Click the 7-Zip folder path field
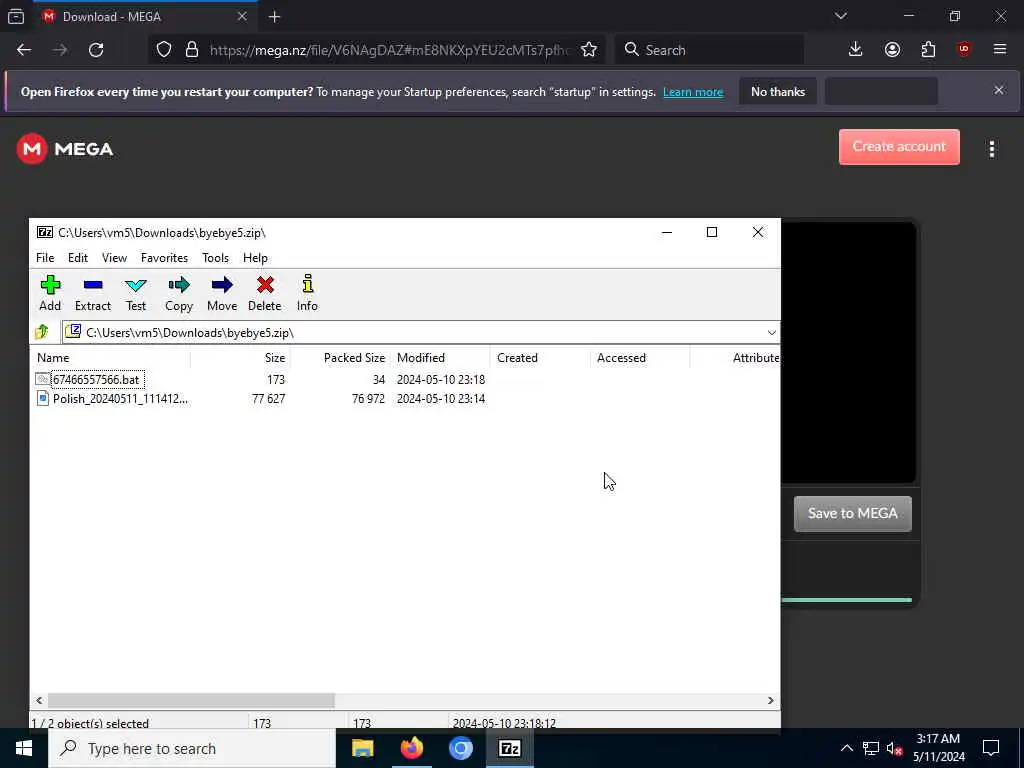 pos(421,332)
